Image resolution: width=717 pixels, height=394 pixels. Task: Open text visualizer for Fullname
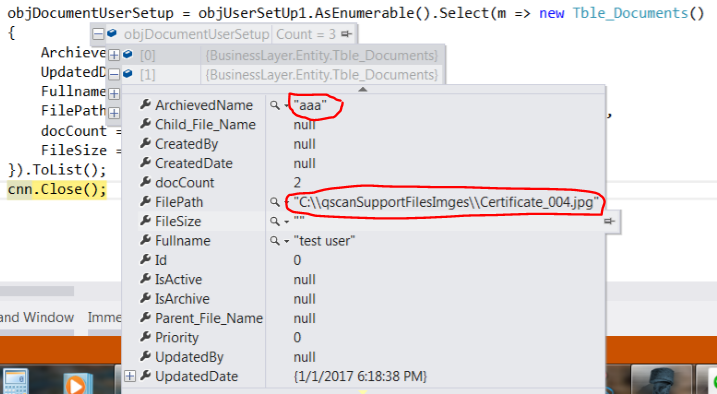(x=274, y=240)
